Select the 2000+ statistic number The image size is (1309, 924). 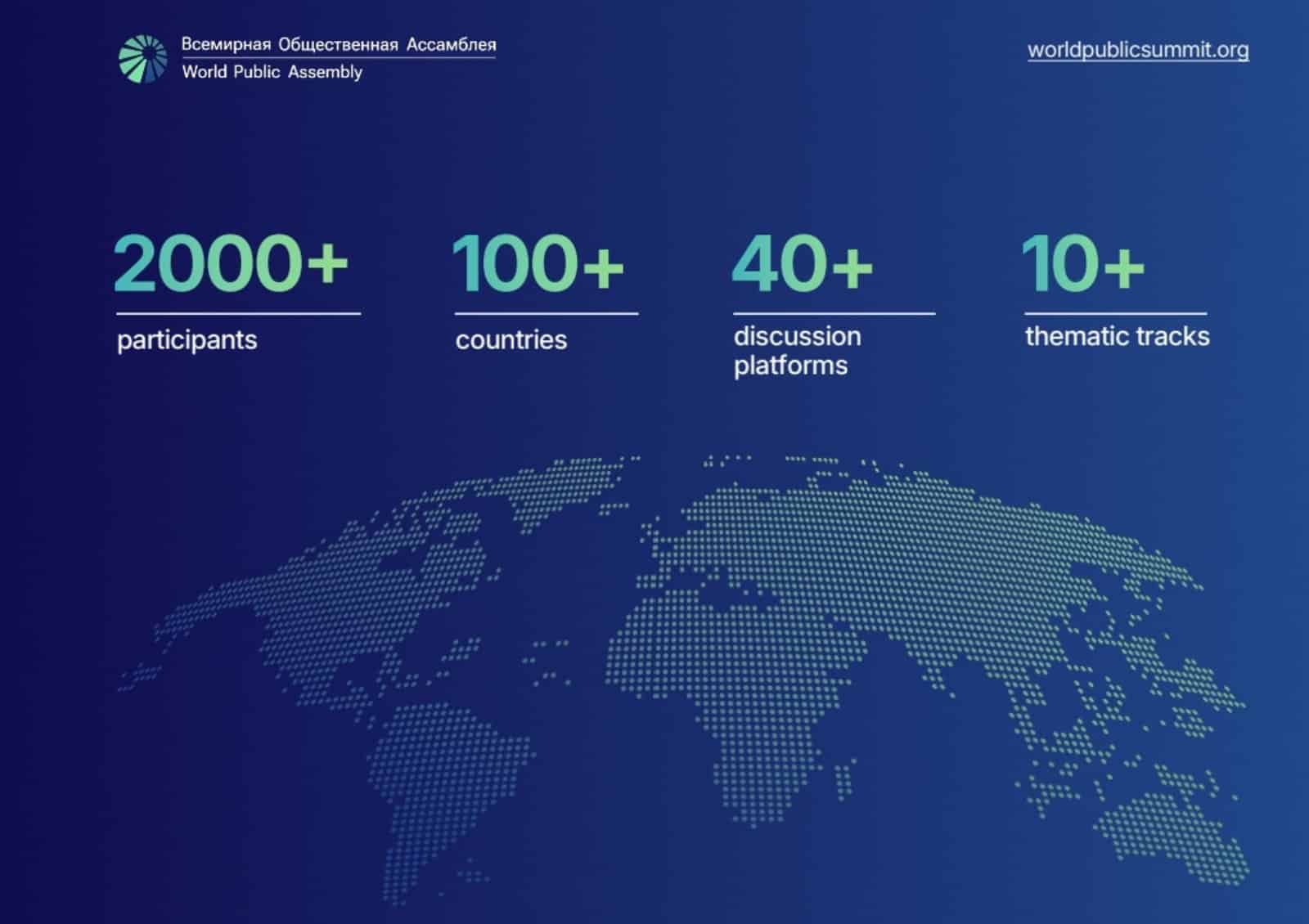click(x=231, y=263)
